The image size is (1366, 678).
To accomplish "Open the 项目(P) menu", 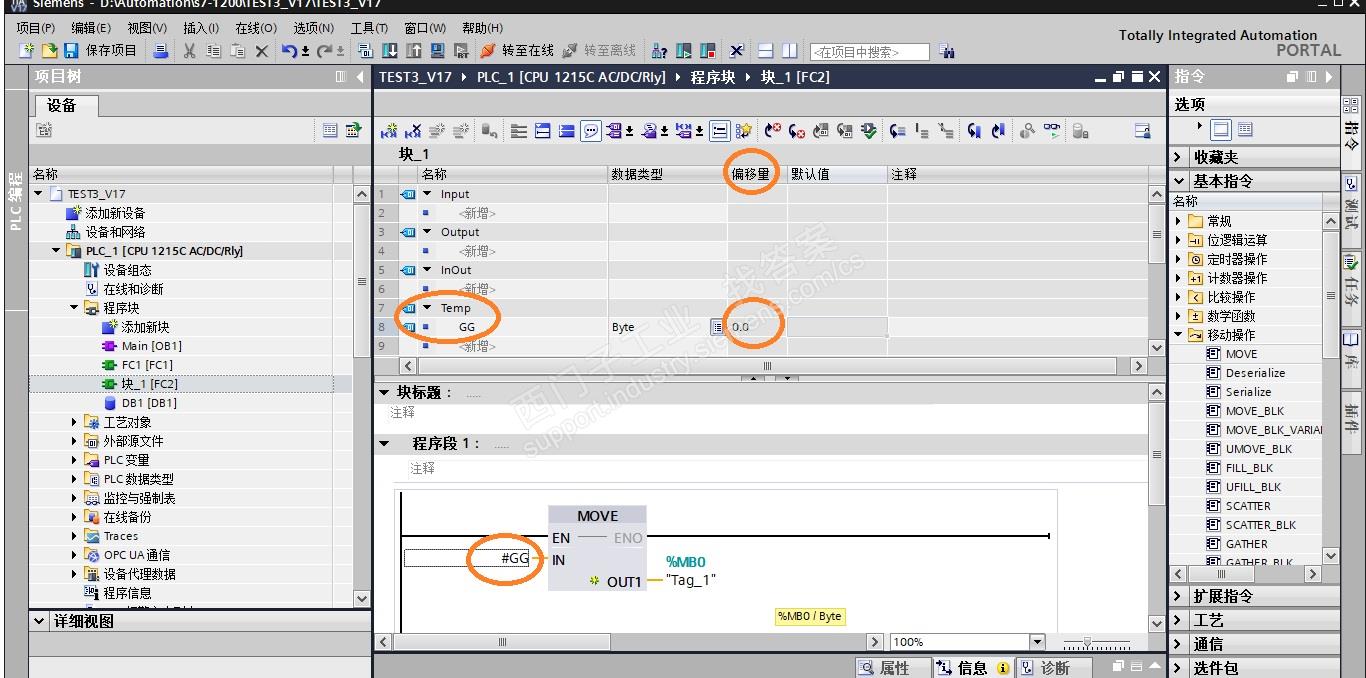I will [37, 28].
